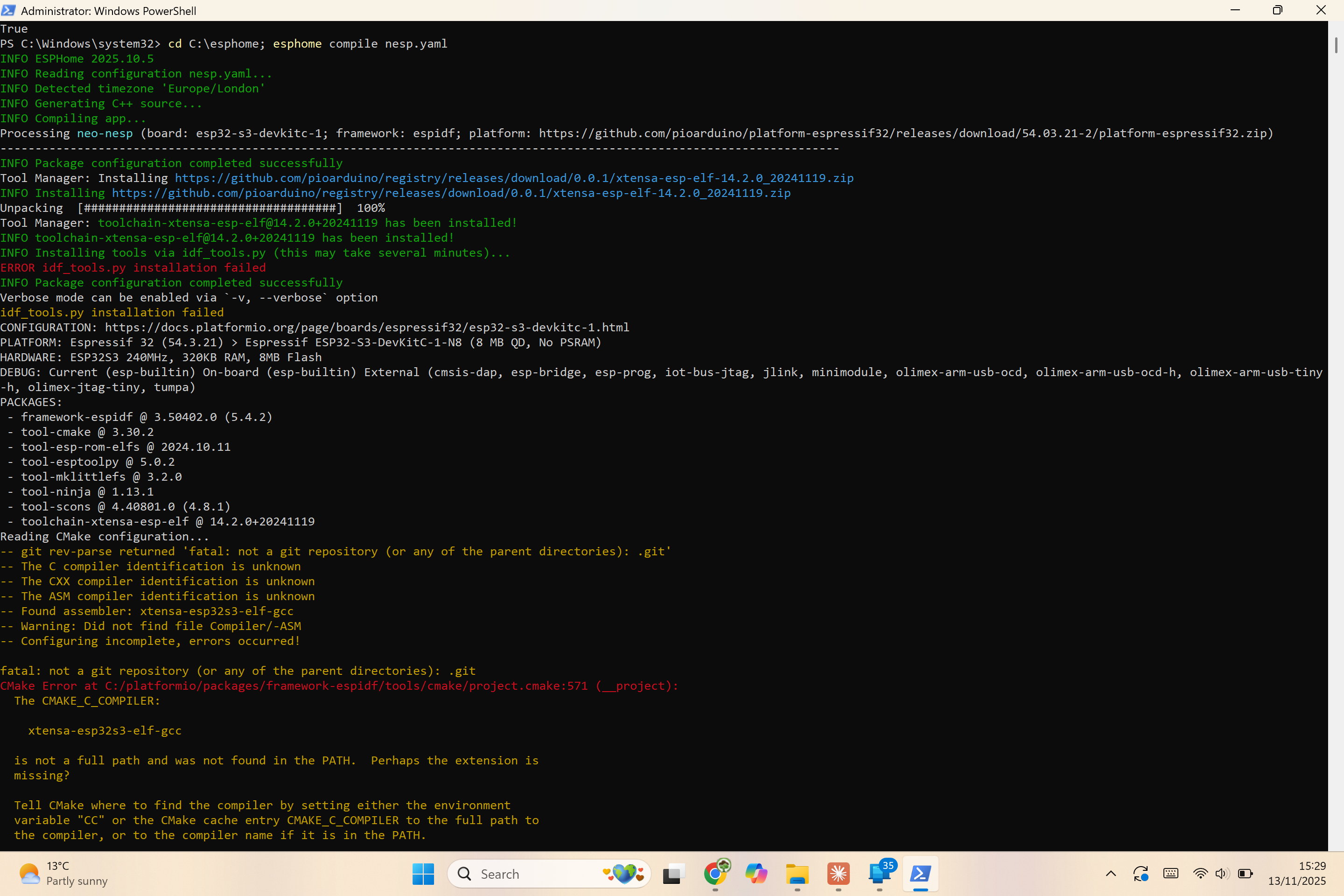Image resolution: width=1344 pixels, height=896 pixels.
Task: Open Wi-Fi network settings in the tray
Action: pyautogui.click(x=1200, y=874)
